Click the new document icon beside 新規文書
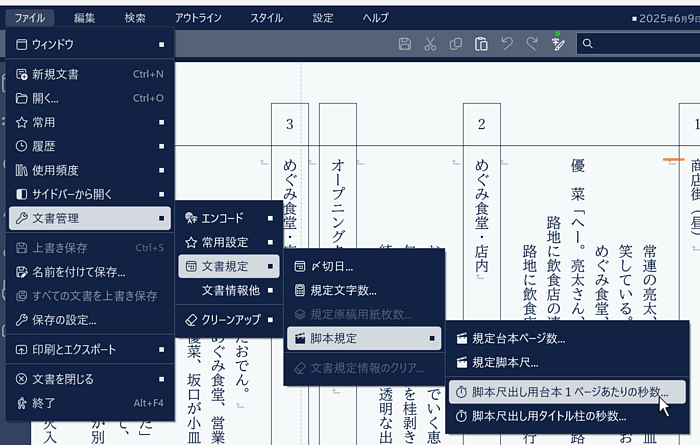Screen dimensions: 700x445 pos(21,74)
